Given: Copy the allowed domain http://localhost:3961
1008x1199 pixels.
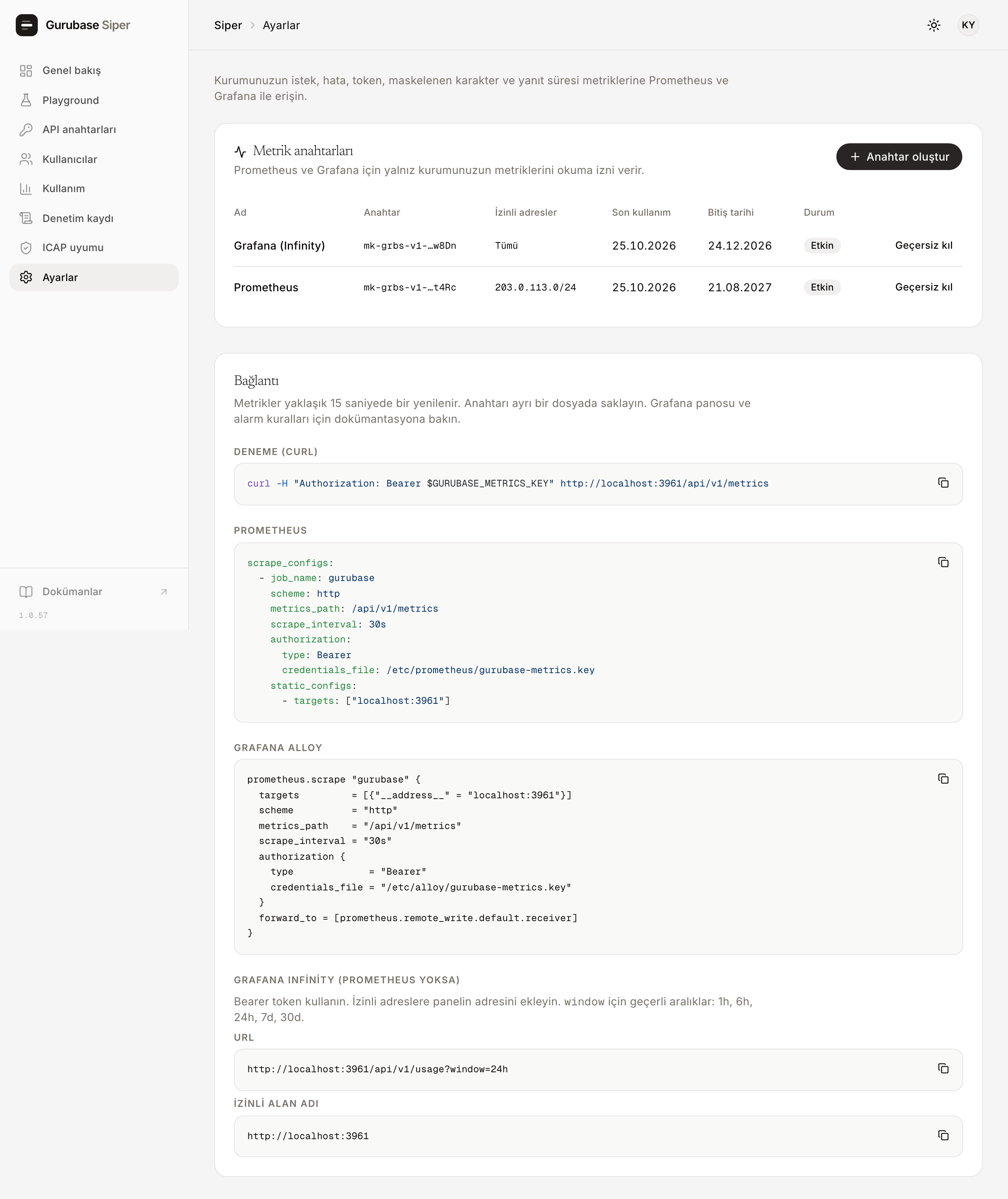Looking at the screenshot, I should (x=943, y=1135).
